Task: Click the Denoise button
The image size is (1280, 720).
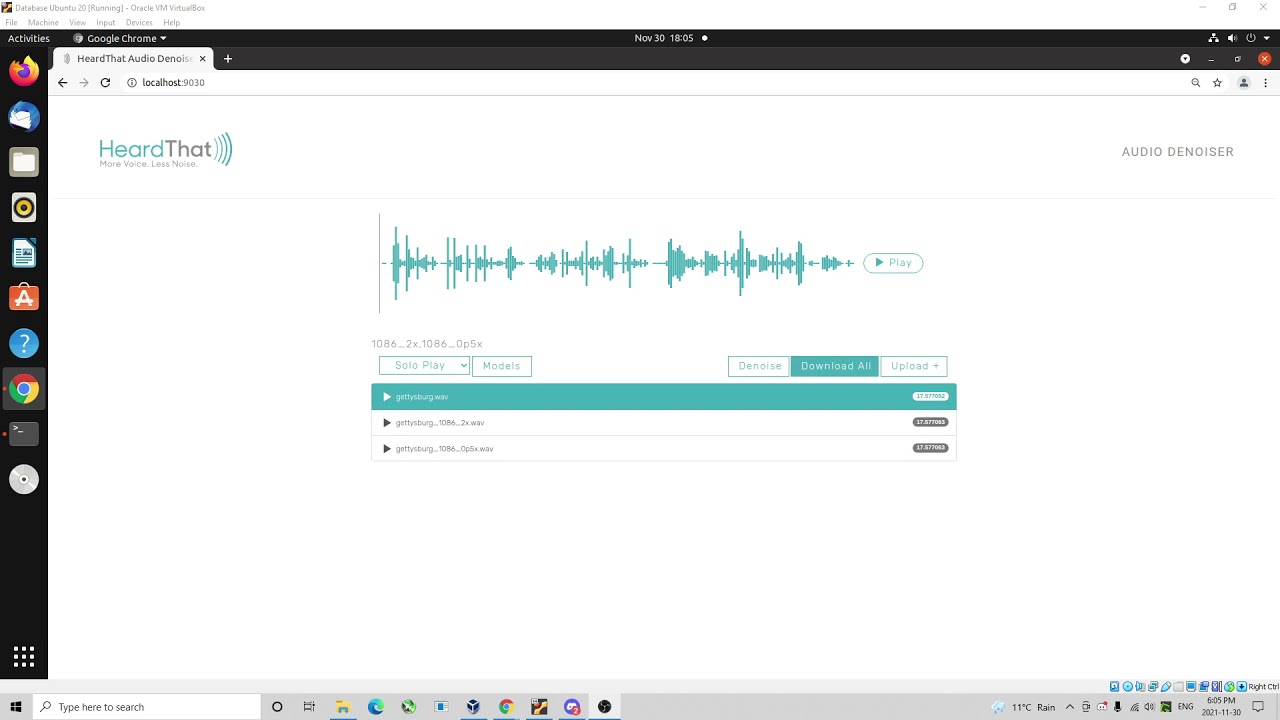Action: [759, 366]
